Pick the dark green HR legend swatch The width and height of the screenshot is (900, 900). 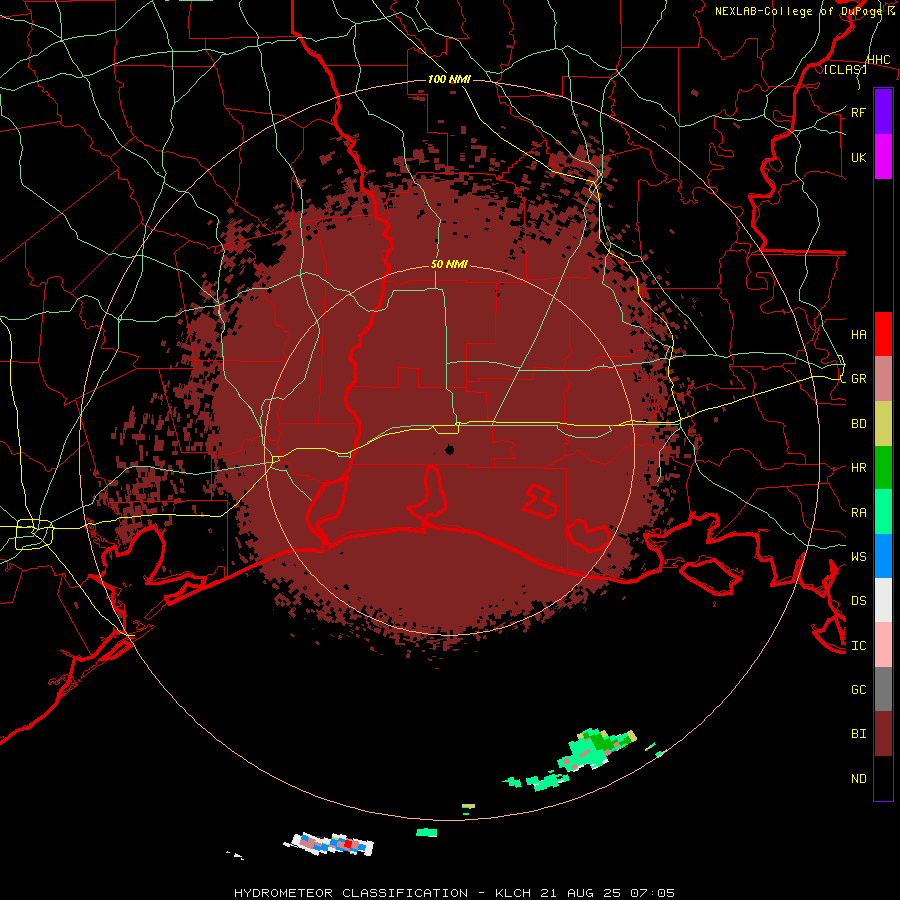click(x=883, y=468)
